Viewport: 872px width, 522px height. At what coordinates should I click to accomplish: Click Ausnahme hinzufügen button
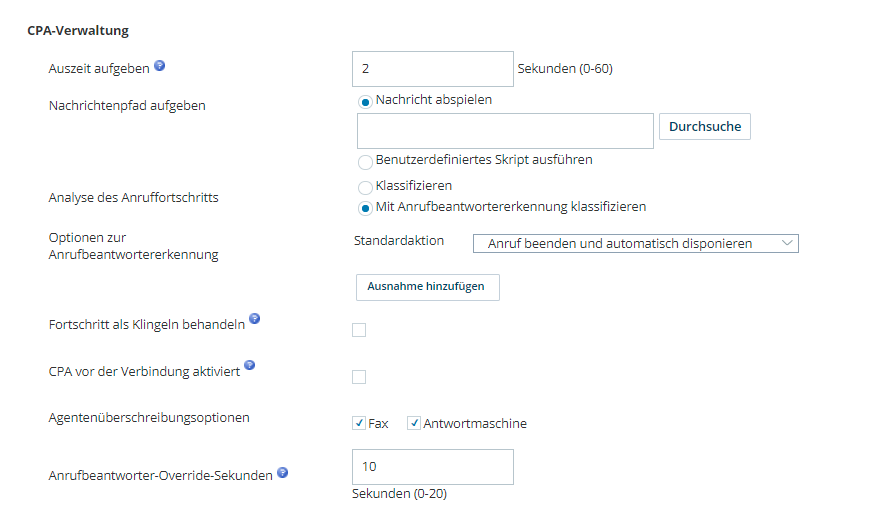(x=428, y=287)
